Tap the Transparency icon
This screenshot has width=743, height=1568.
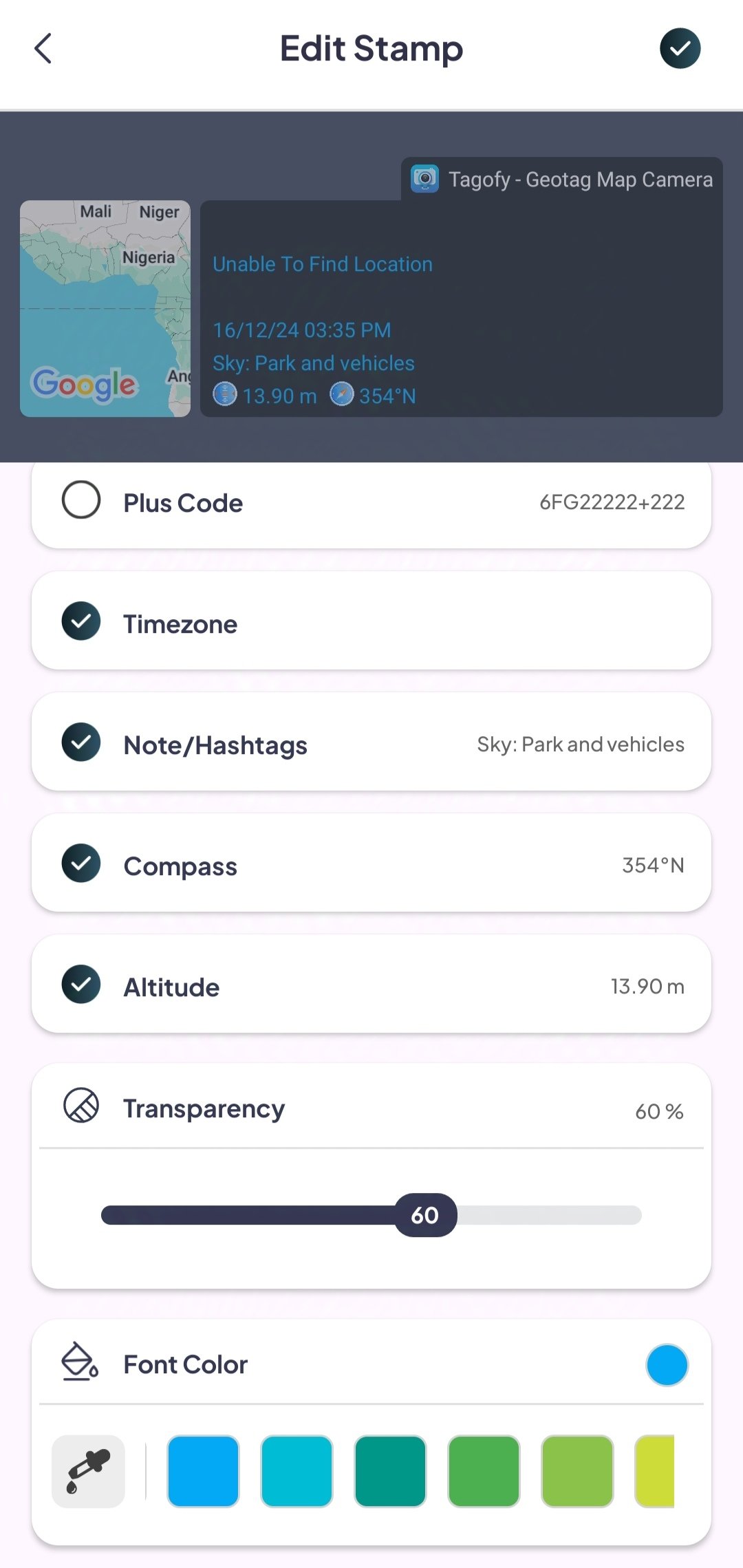click(81, 1106)
